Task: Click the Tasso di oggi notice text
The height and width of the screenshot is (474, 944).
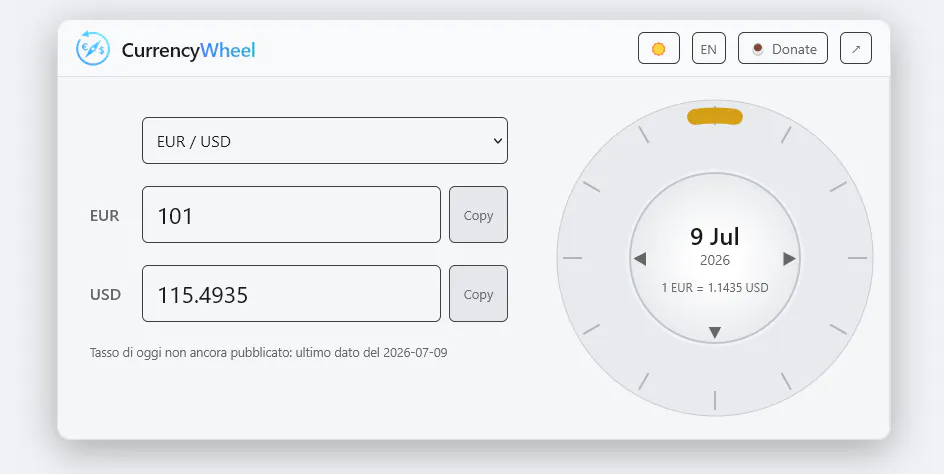Action: (x=269, y=352)
